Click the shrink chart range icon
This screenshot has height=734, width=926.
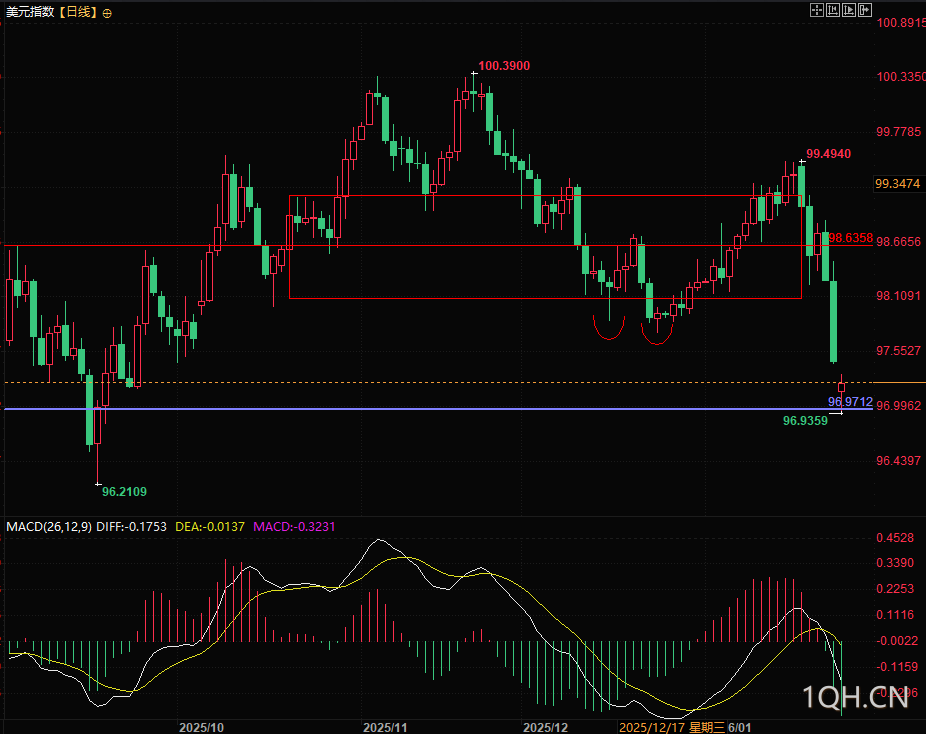pos(833,9)
